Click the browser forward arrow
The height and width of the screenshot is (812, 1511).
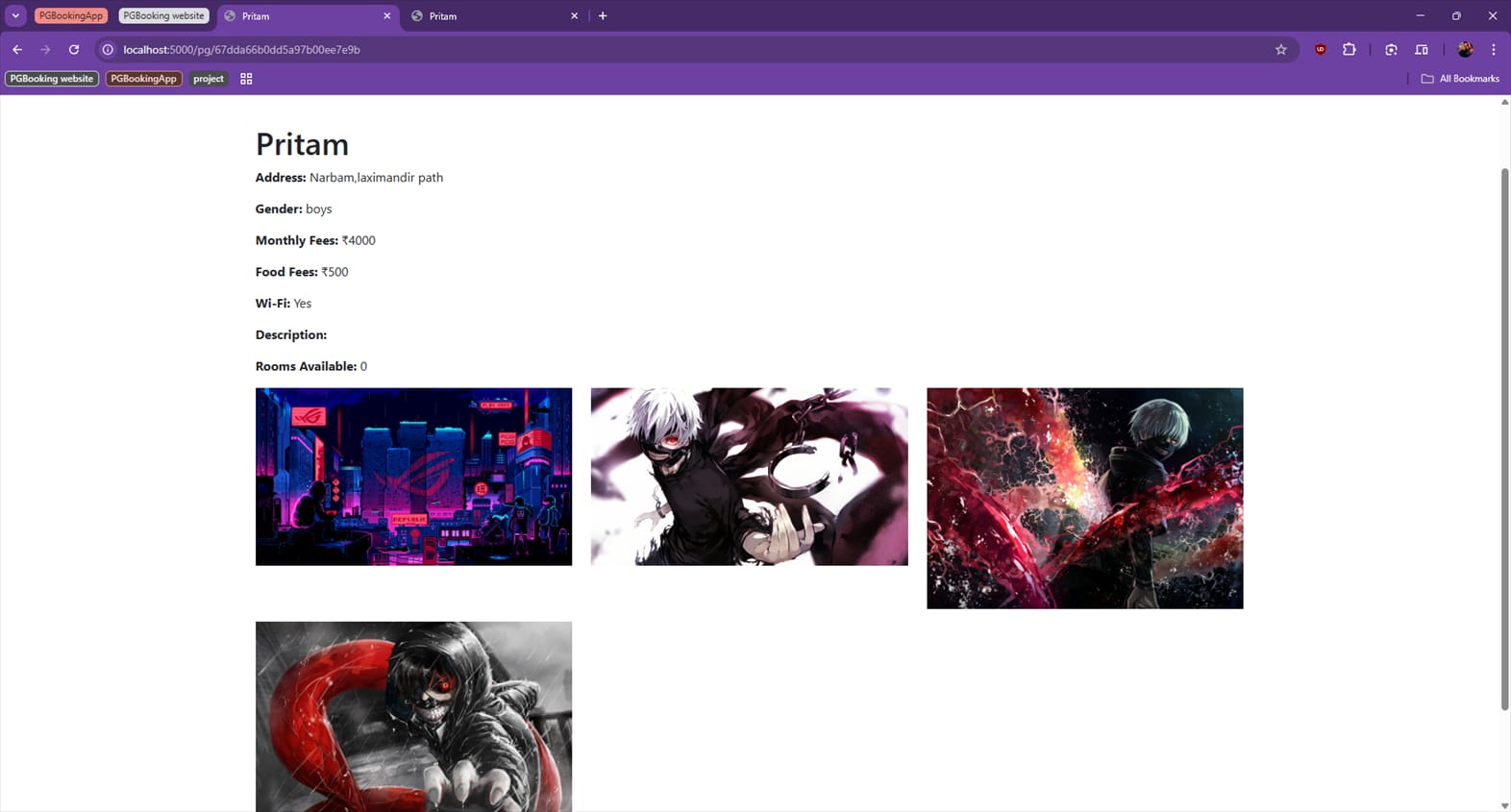[45, 49]
